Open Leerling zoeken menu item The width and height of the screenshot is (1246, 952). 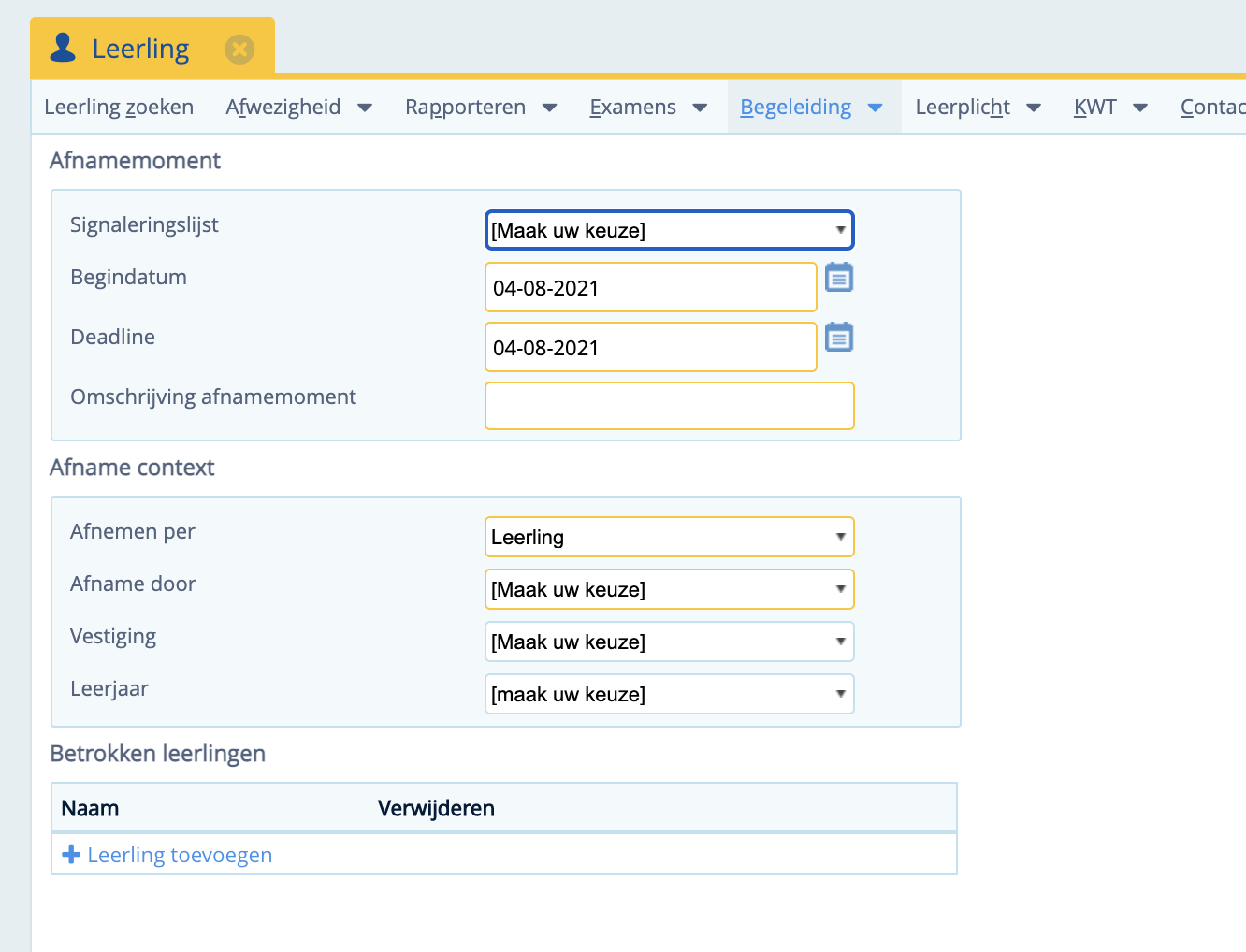[x=119, y=108]
